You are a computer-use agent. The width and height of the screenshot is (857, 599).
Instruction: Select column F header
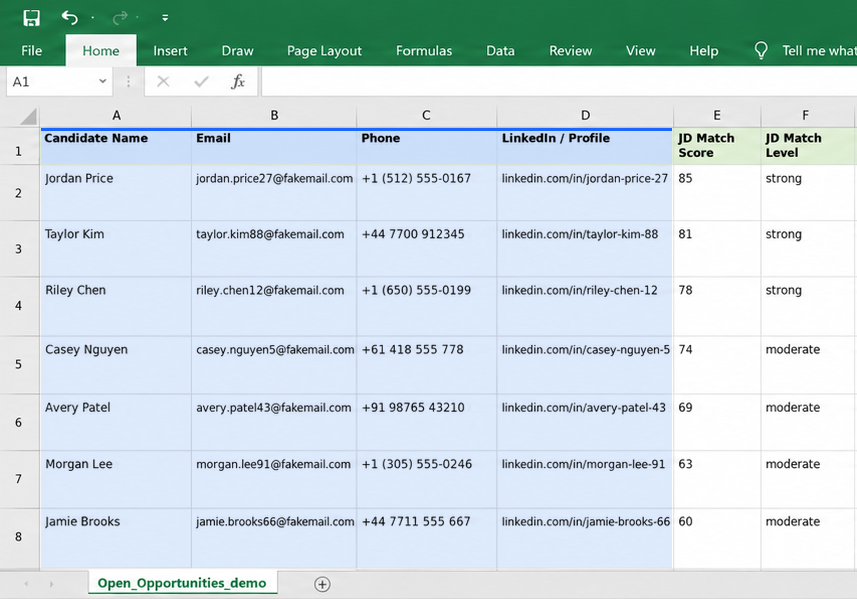pos(805,115)
